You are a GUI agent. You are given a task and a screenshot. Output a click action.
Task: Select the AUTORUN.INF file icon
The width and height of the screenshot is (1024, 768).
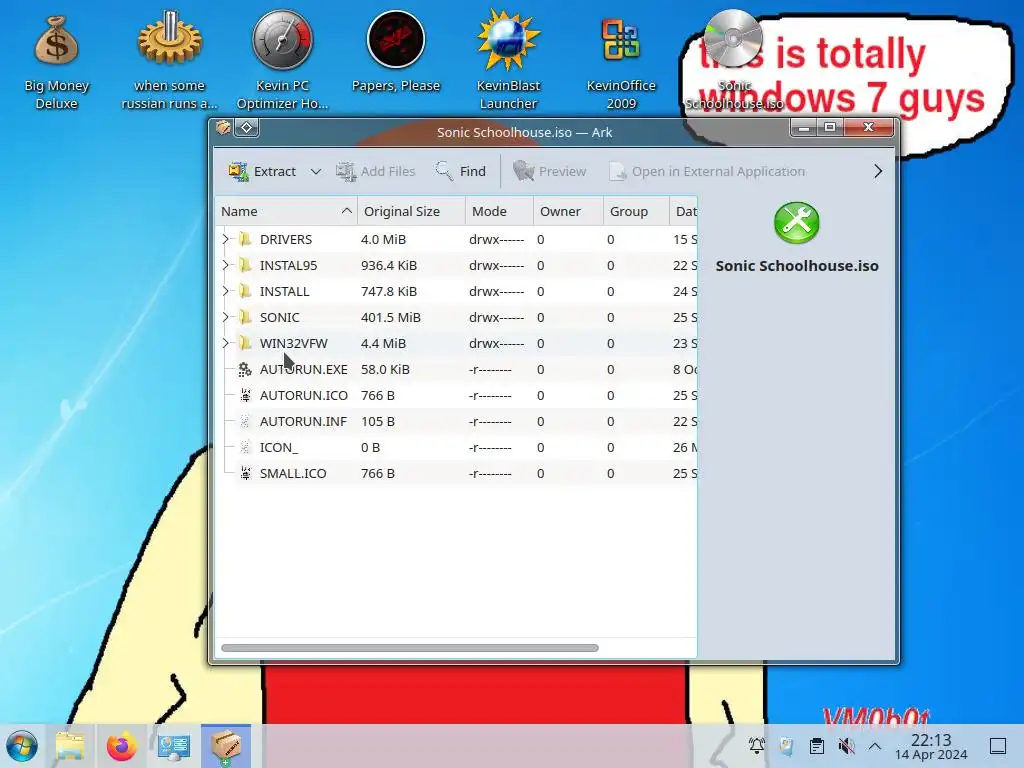(245, 421)
